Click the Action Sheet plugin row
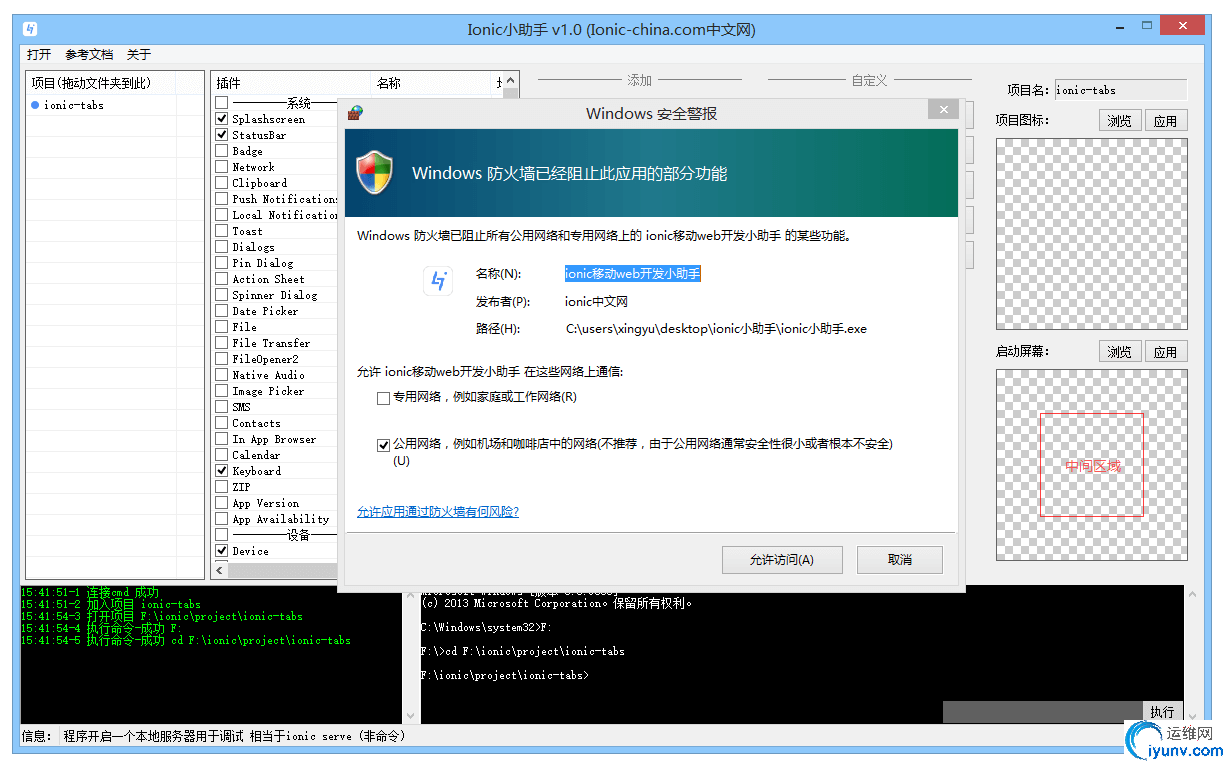This screenshot has height=767, width=1229. coord(276,279)
